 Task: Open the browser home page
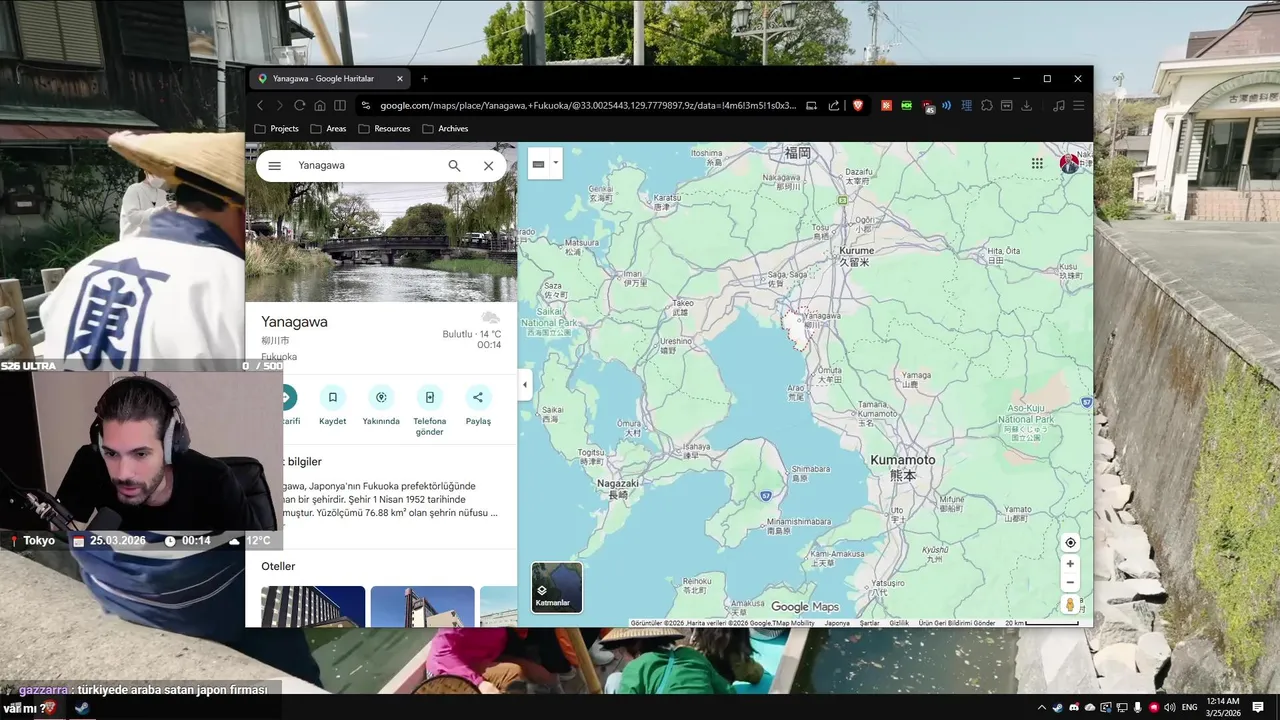coord(320,105)
